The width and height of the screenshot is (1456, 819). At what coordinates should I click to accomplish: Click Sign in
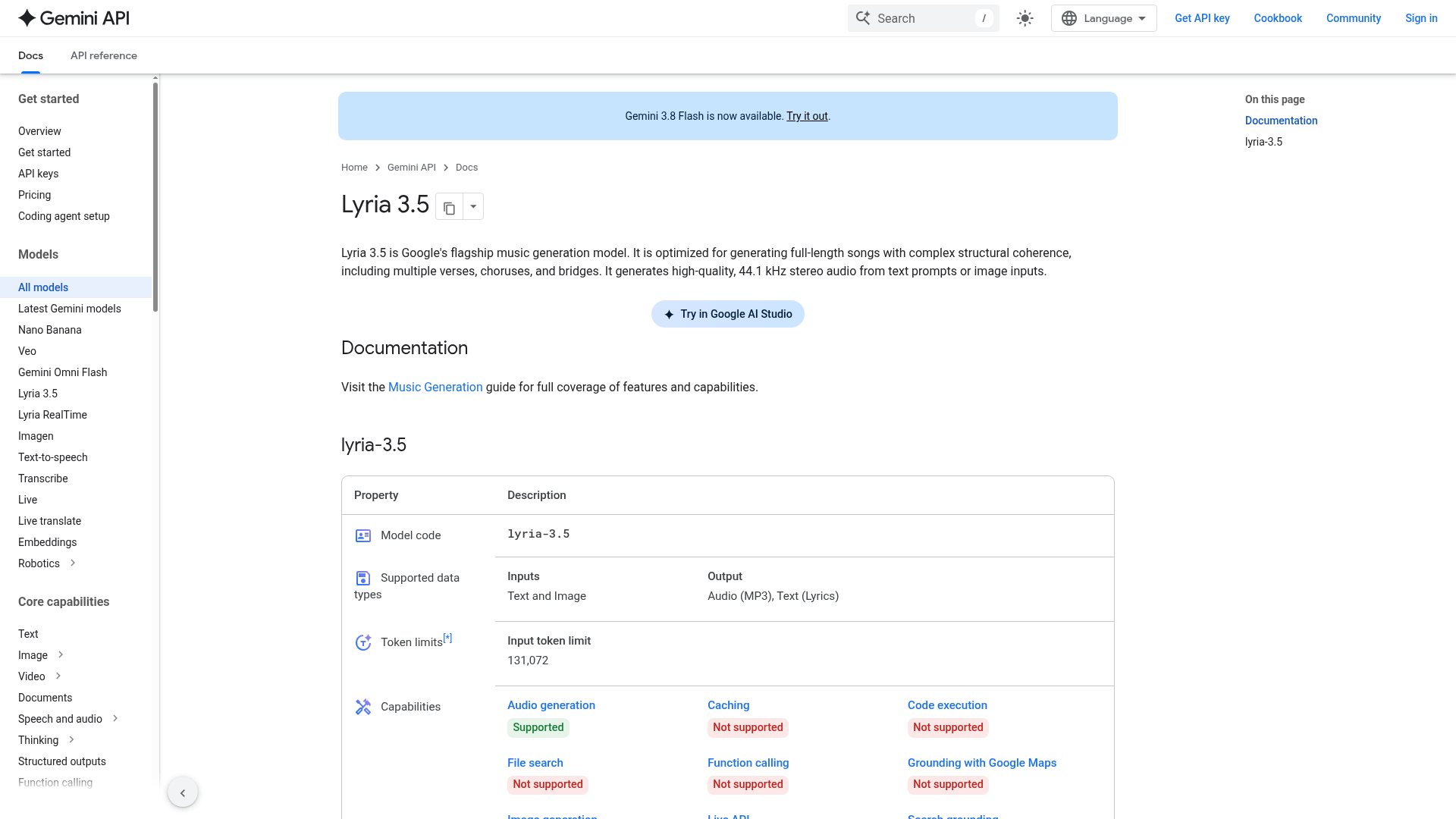[x=1421, y=18]
